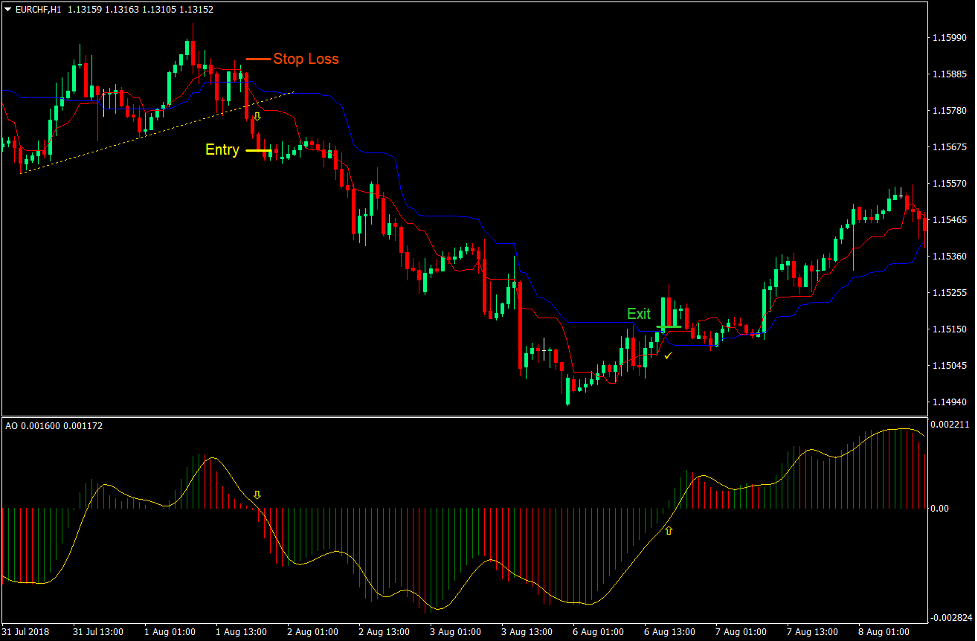Click the Entry text label
The width and height of the screenshot is (977, 641).
(x=221, y=150)
